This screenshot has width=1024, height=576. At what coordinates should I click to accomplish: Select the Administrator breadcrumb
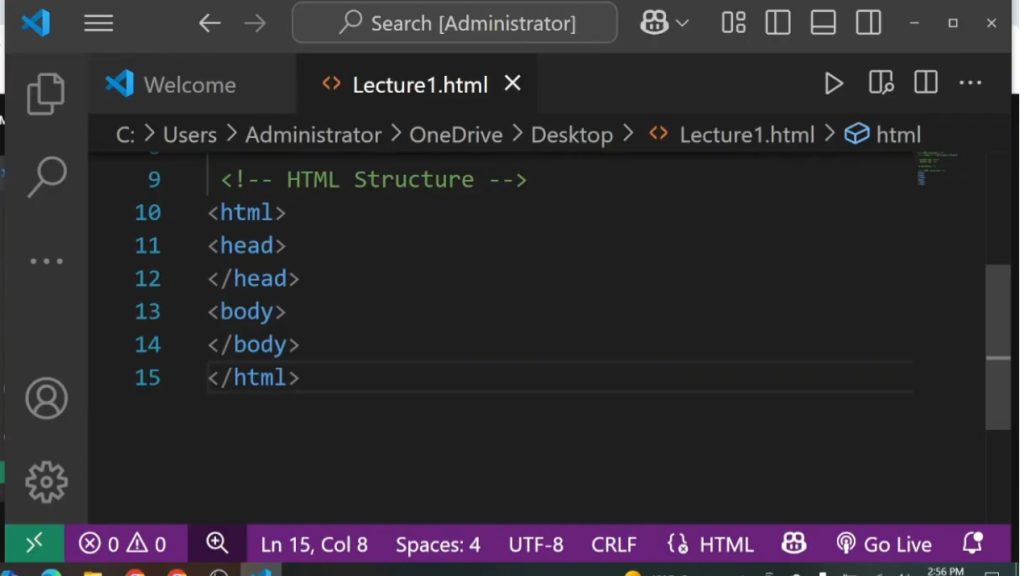[313, 135]
